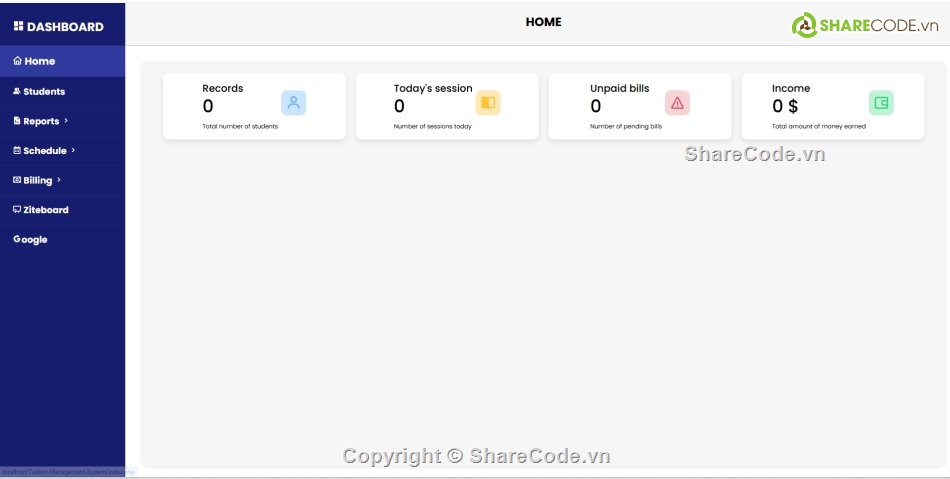Open the Google link in sidebar
Viewport: 950px width, 479px height.
coord(30,240)
